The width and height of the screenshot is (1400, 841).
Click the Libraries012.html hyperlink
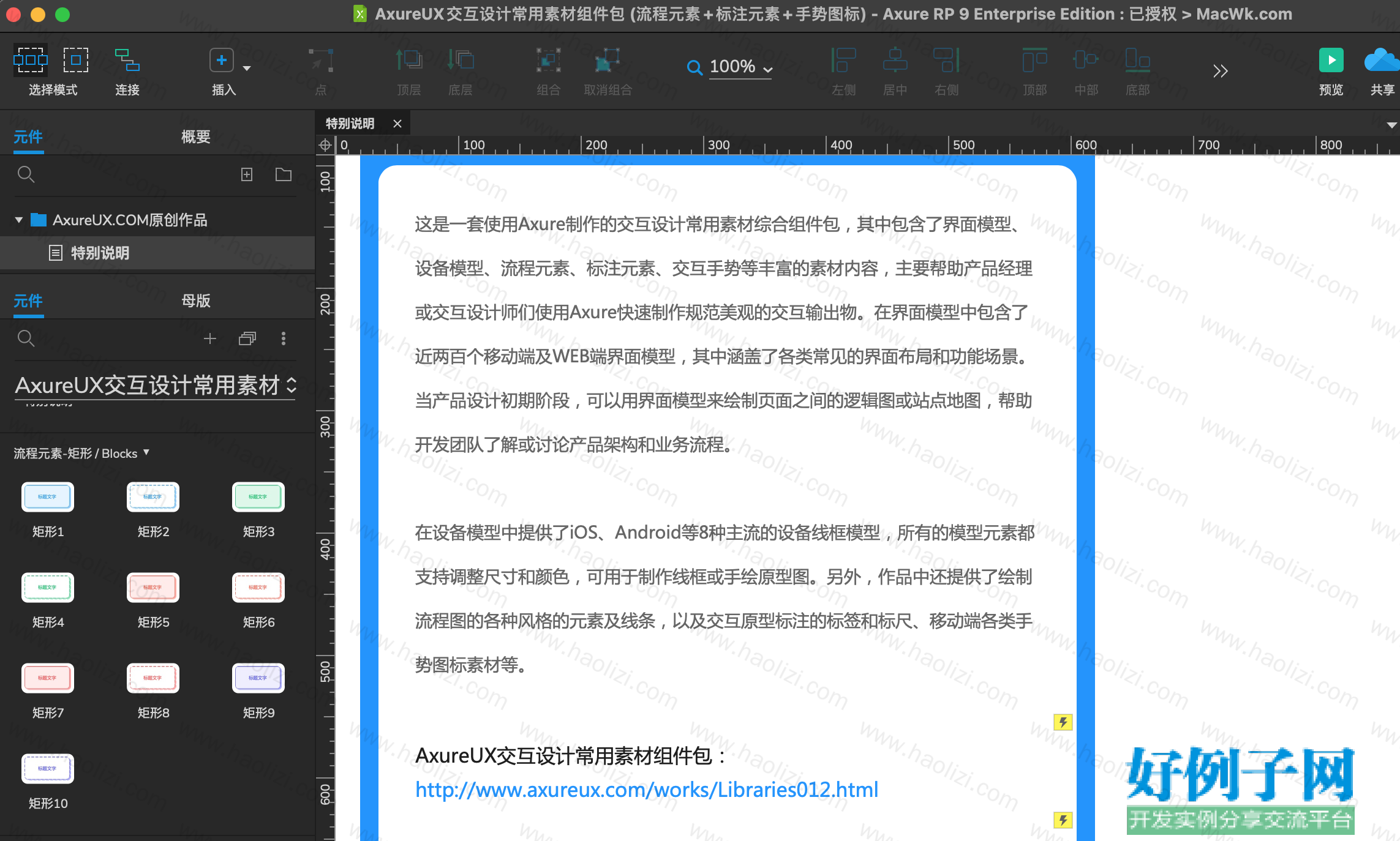(x=647, y=790)
